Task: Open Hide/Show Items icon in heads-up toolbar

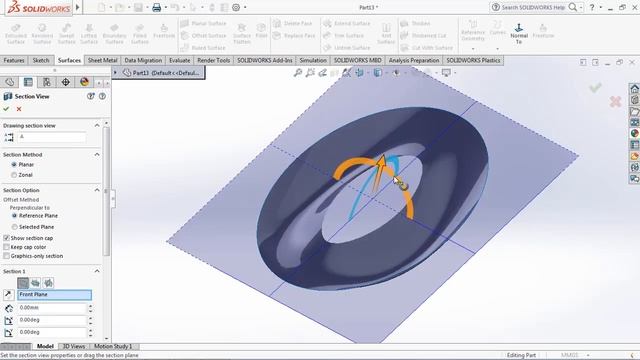Action: click(x=396, y=73)
